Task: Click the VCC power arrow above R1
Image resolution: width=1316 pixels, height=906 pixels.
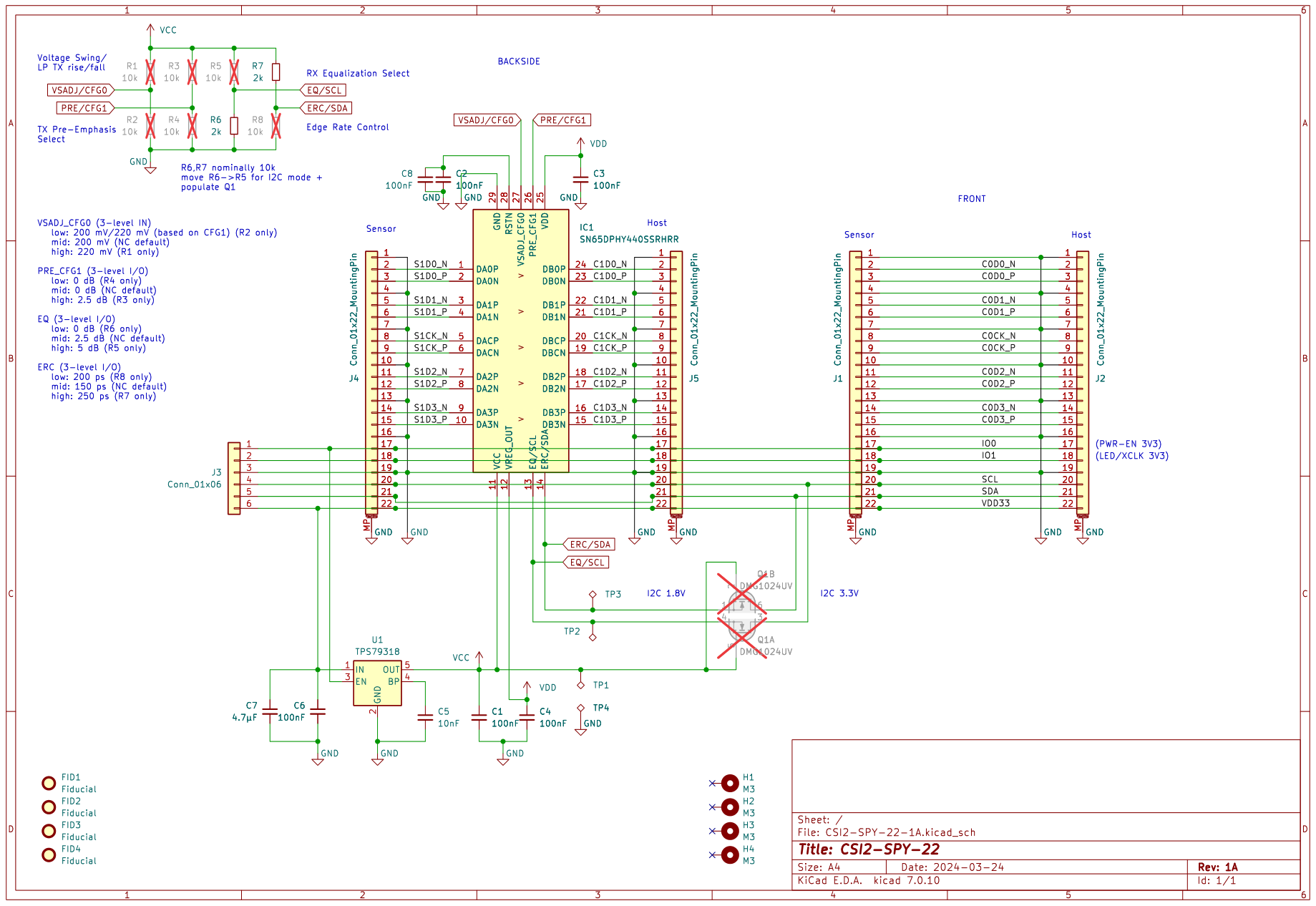Action: click(150, 30)
